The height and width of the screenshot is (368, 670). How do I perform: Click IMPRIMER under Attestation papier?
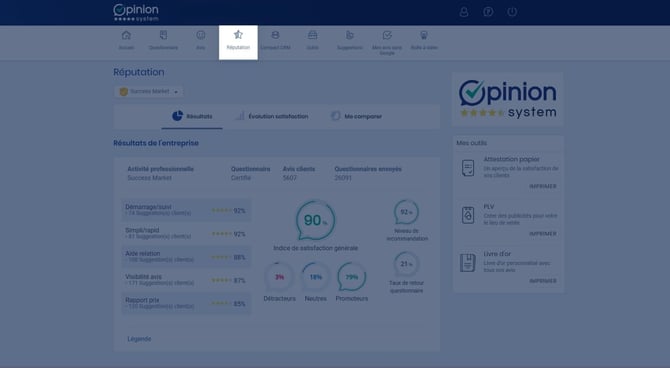coord(543,186)
